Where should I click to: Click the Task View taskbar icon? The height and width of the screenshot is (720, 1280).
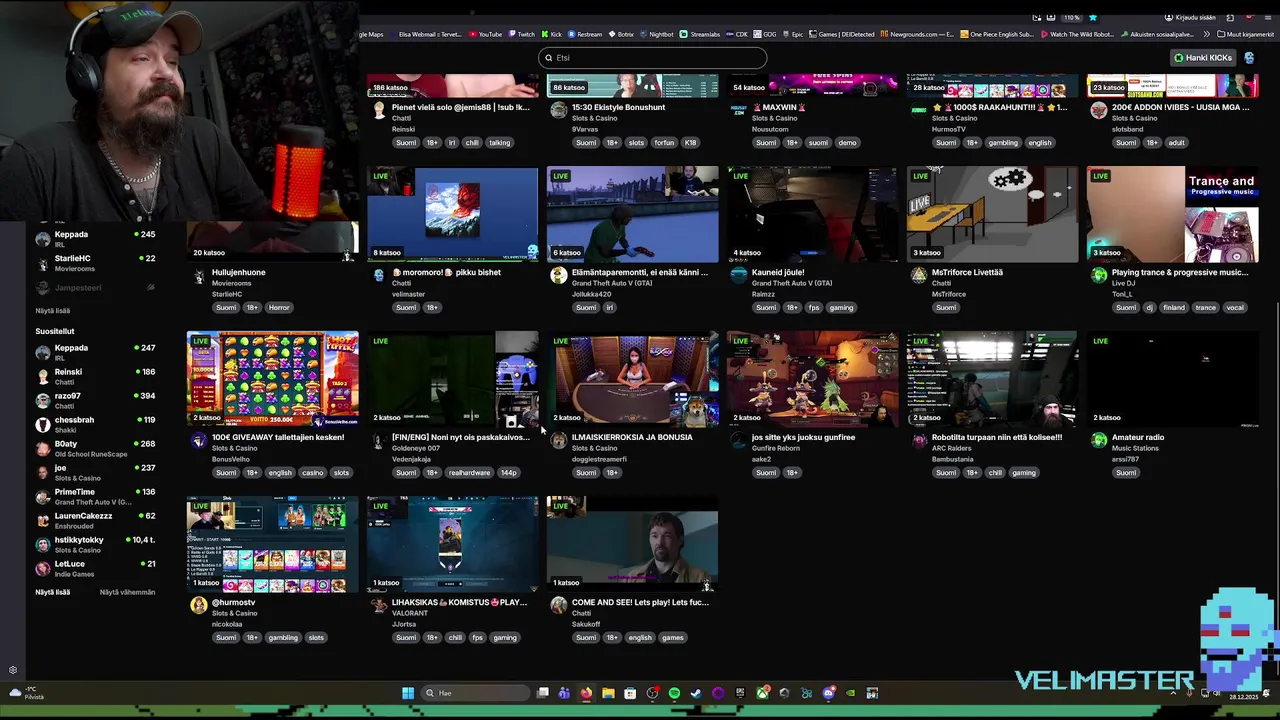click(542, 693)
